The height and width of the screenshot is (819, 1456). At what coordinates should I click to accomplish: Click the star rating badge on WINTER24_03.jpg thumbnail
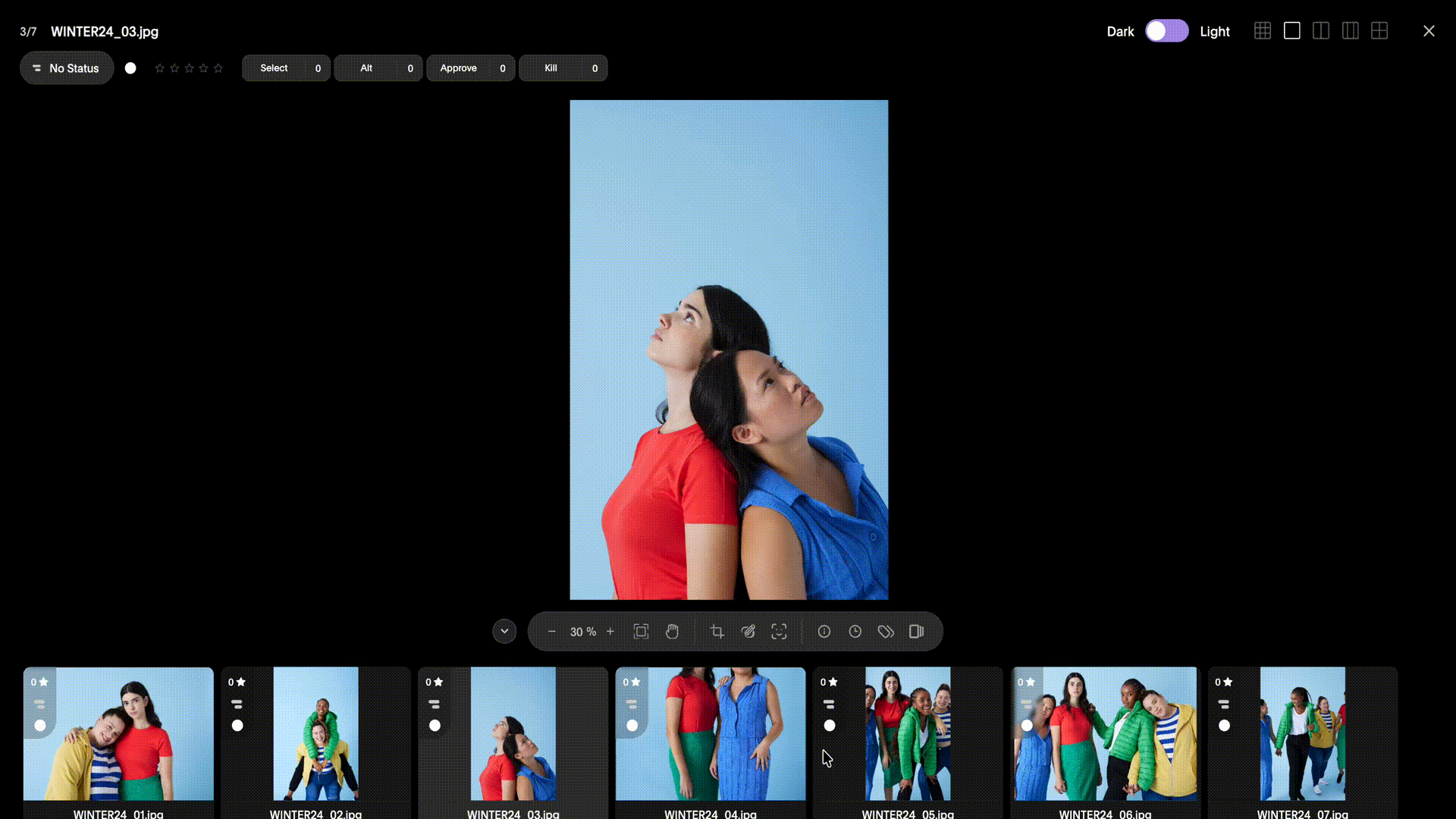click(435, 682)
